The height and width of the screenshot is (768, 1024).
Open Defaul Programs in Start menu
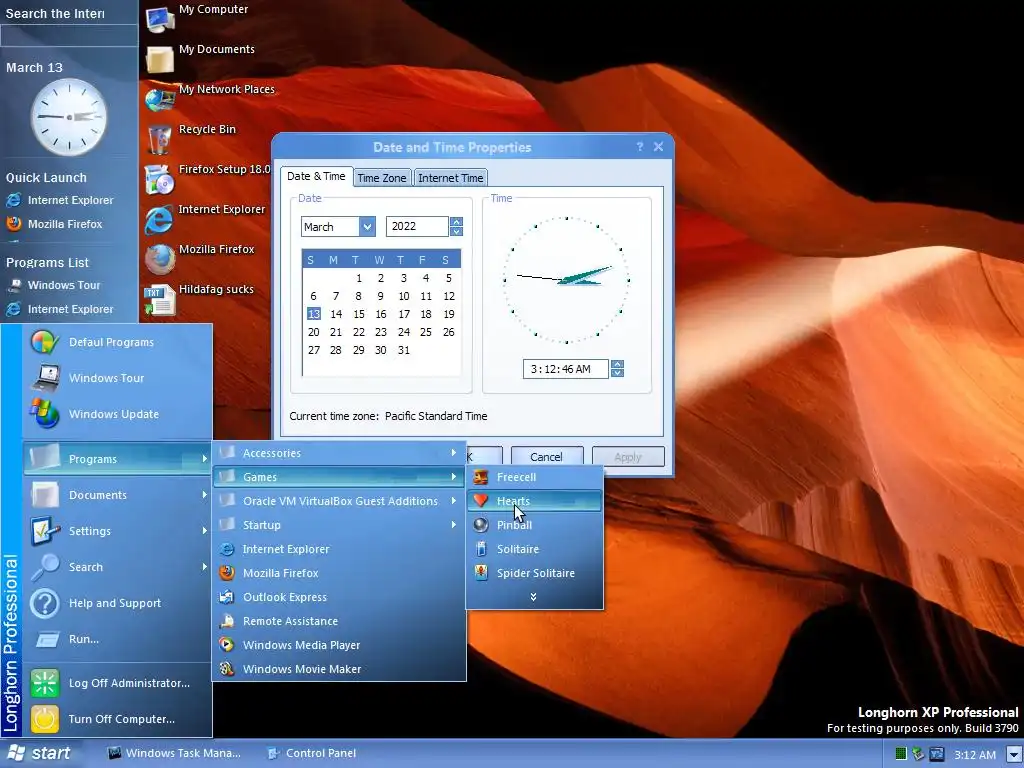click(117, 342)
